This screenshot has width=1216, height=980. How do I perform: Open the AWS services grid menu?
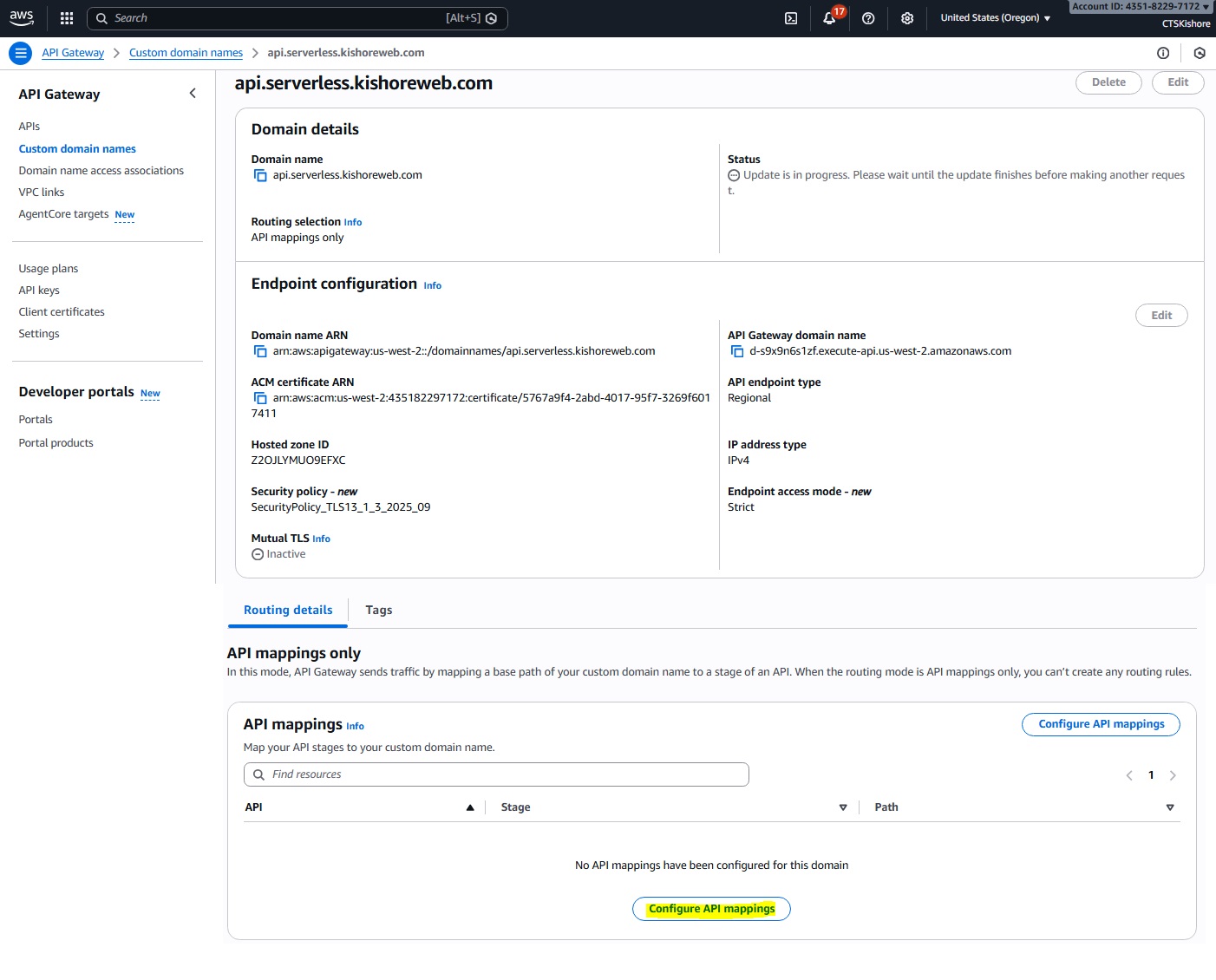[x=67, y=18]
